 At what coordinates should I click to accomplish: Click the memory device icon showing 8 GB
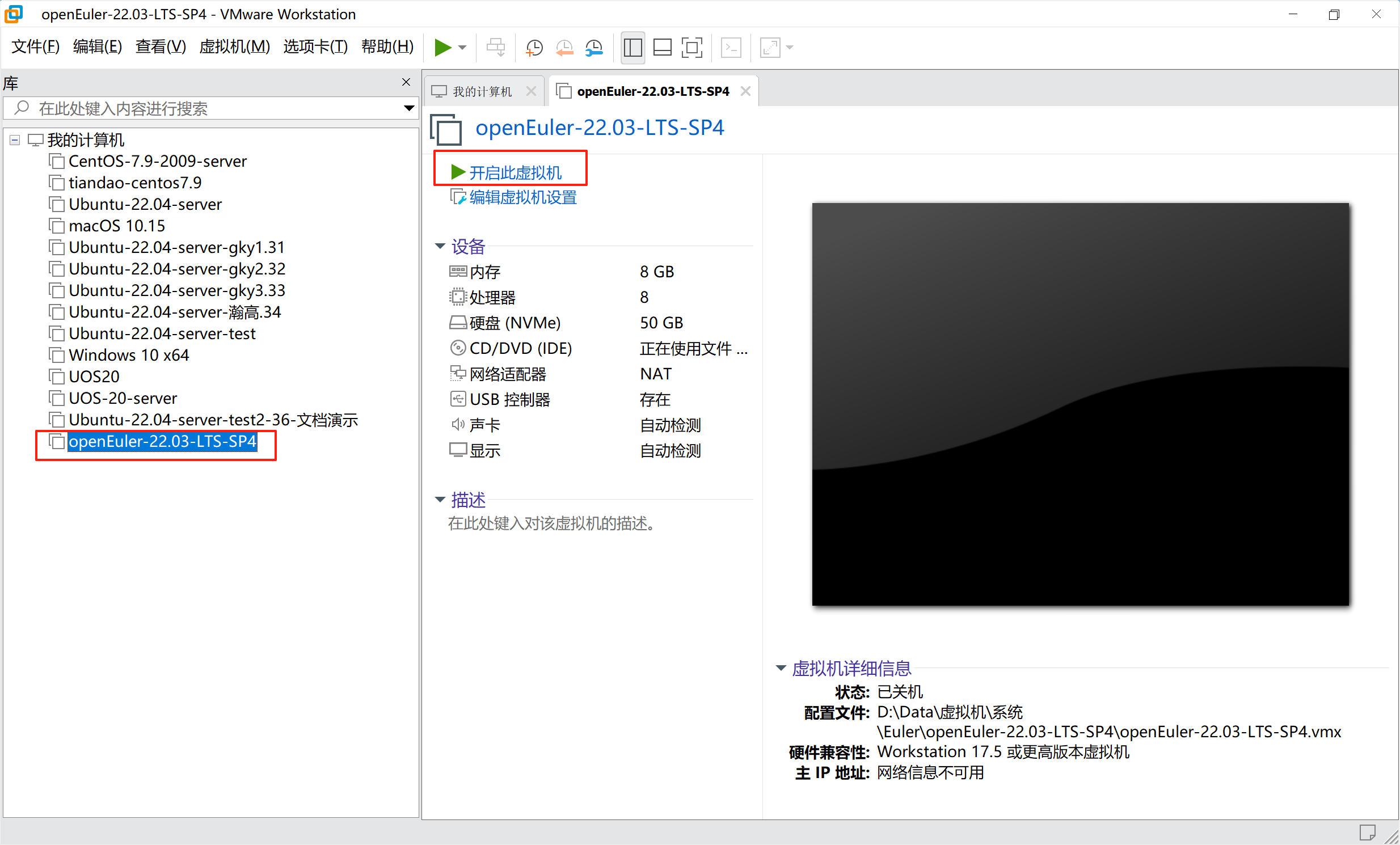point(458,272)
